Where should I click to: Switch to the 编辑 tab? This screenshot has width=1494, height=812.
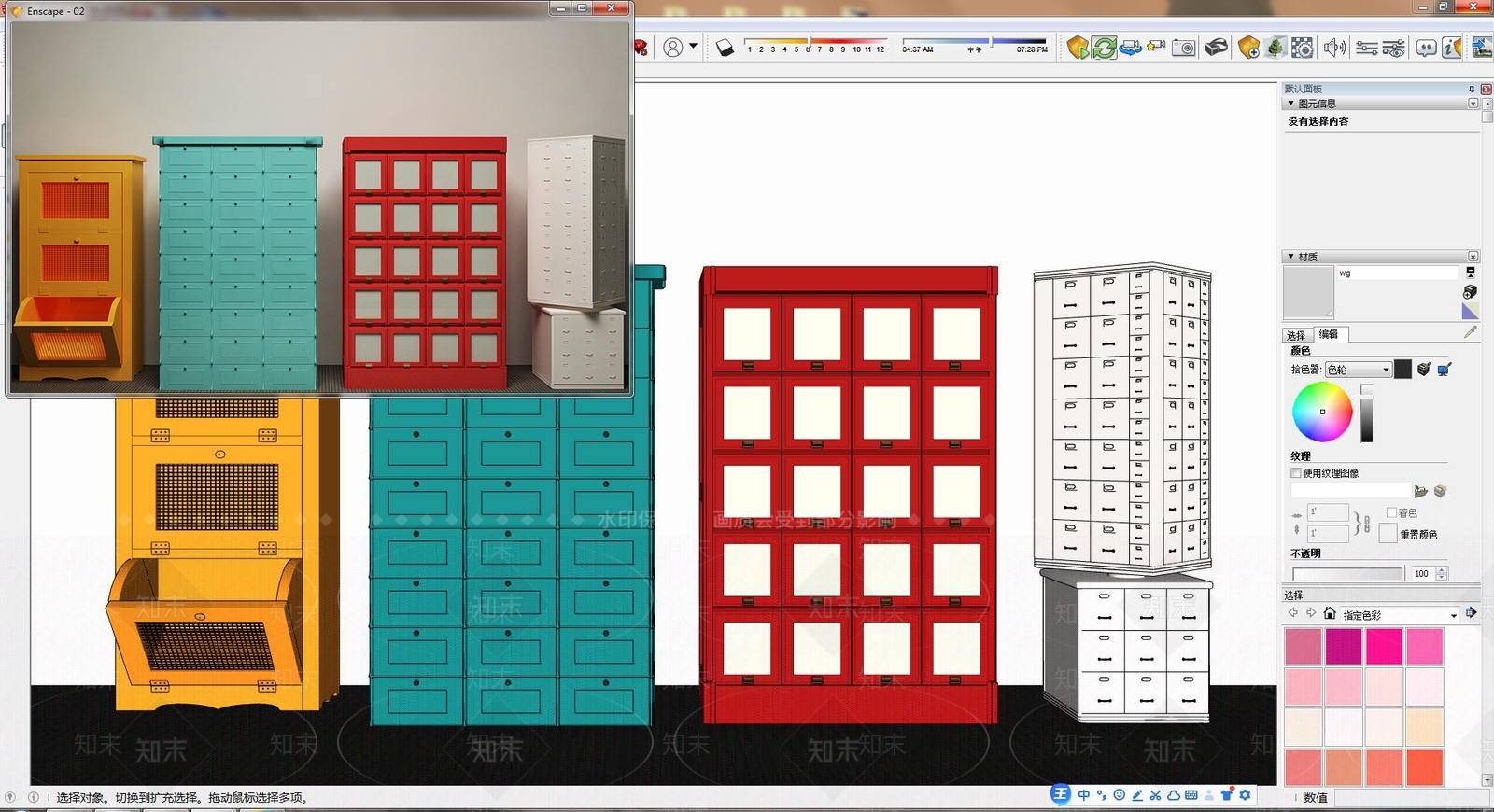(x=1329, y=334)
